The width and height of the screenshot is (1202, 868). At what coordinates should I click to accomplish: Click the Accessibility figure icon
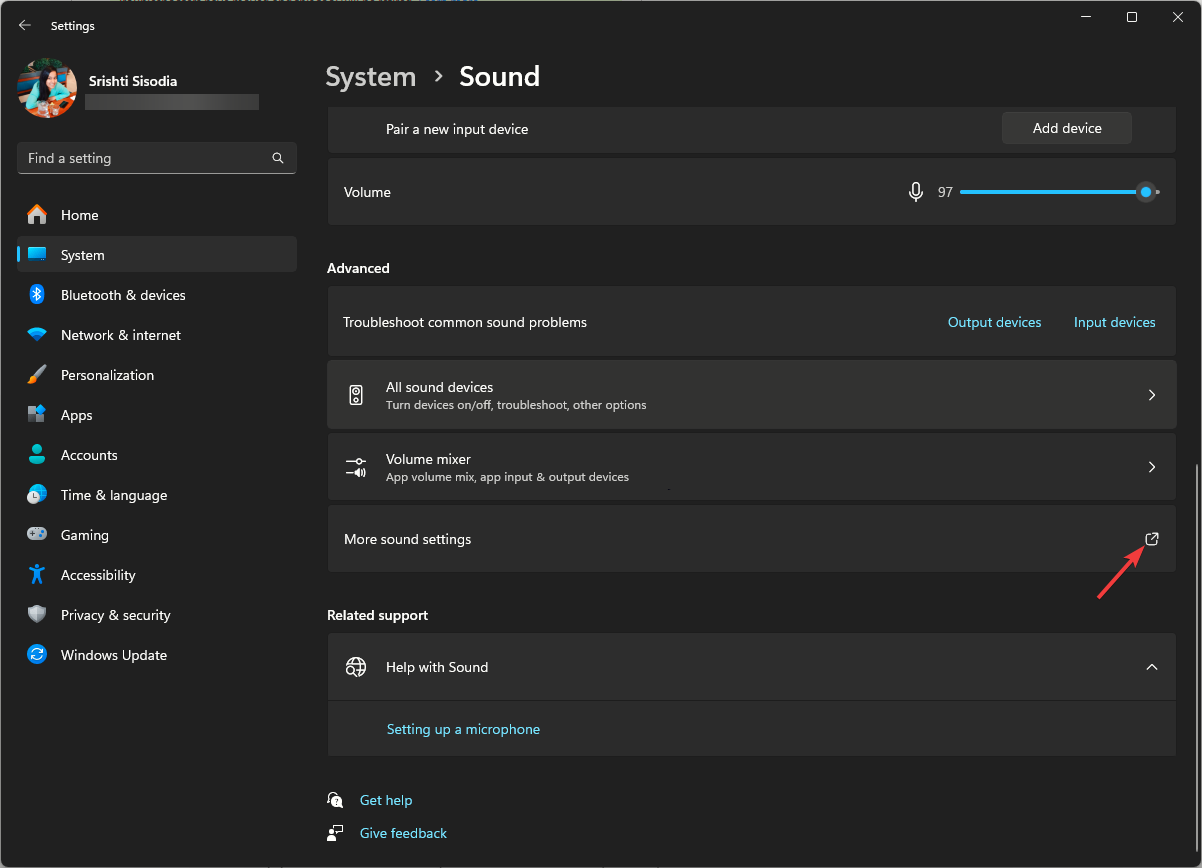37,575
